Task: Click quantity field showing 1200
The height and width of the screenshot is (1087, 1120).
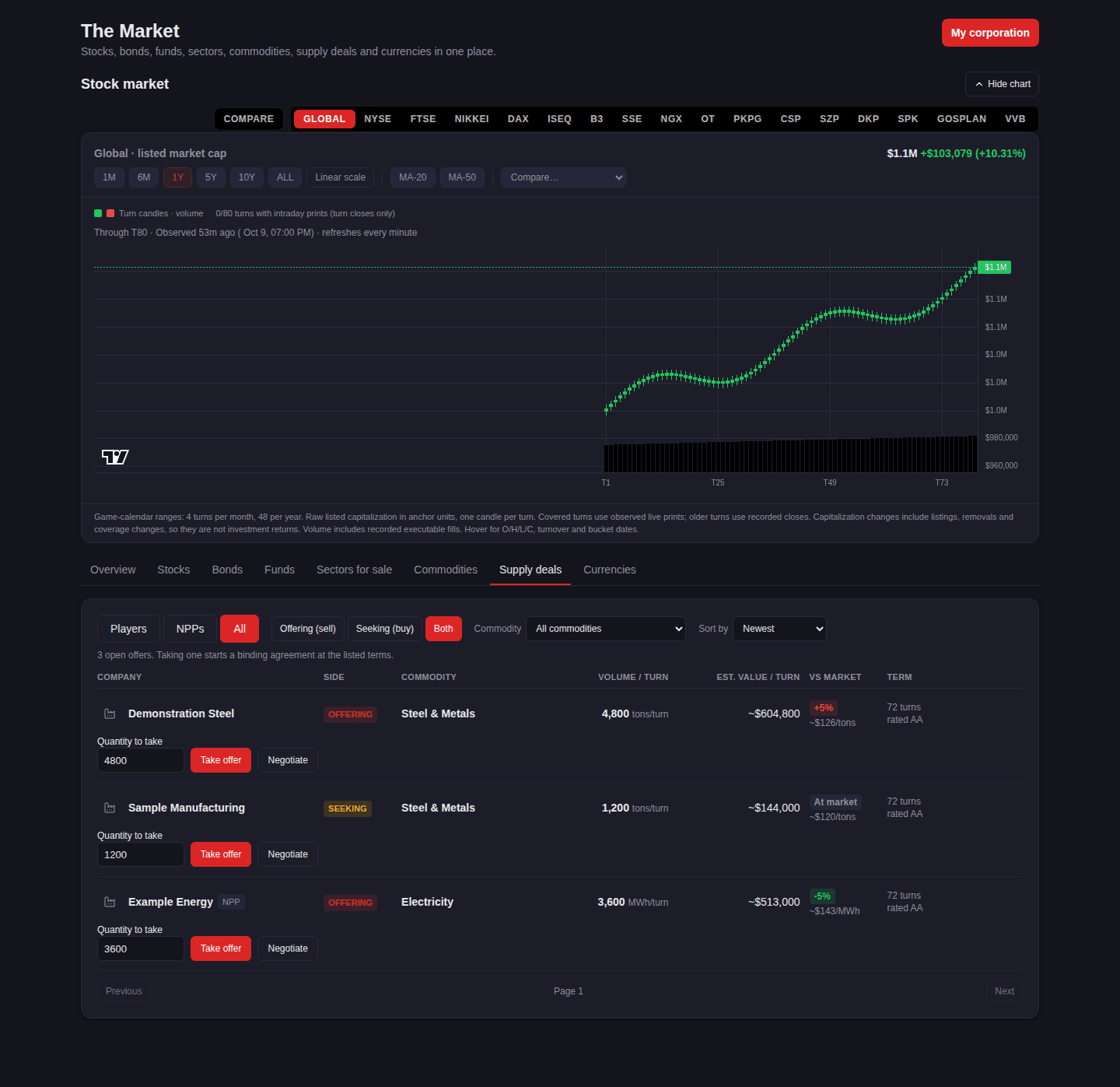Action: (x=141, y=854)
